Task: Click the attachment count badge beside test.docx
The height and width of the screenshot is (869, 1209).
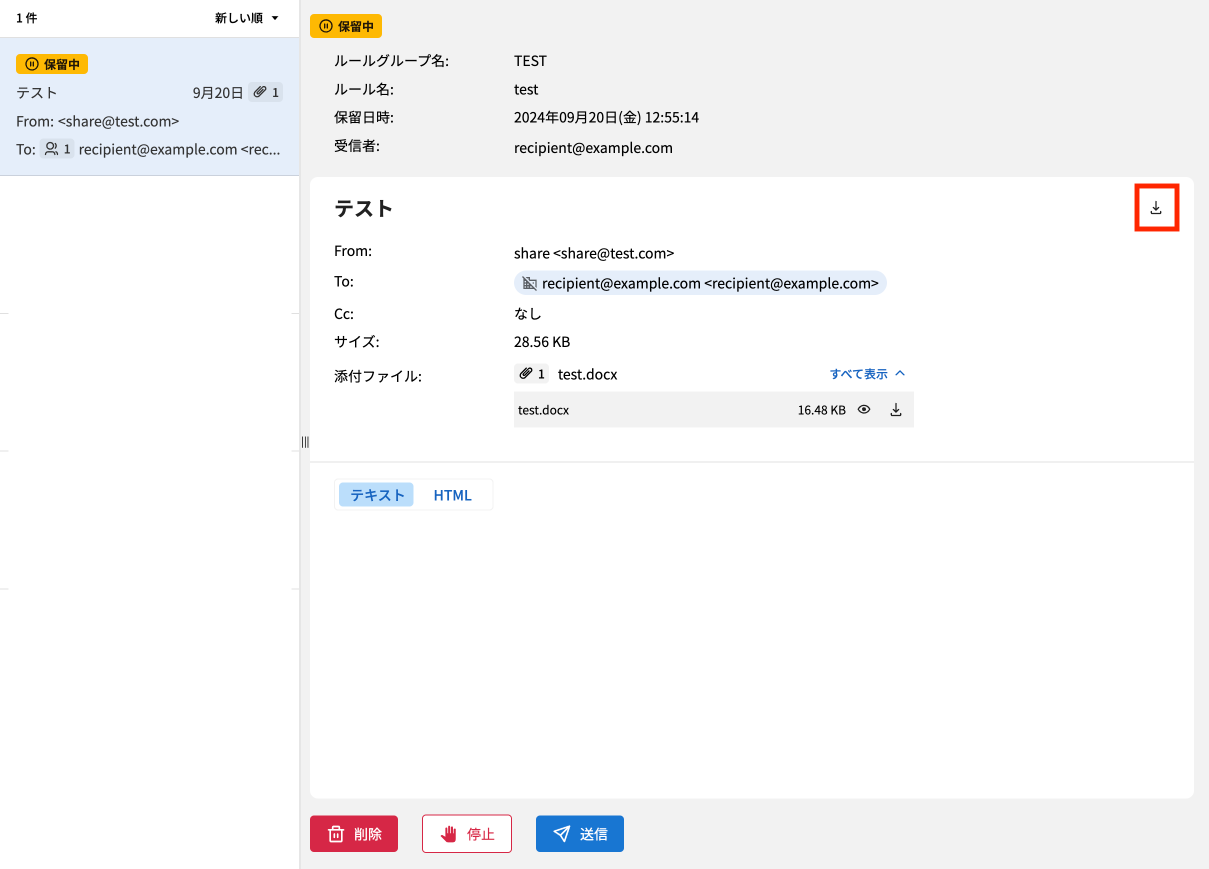Action: click(x=532, y=374)
